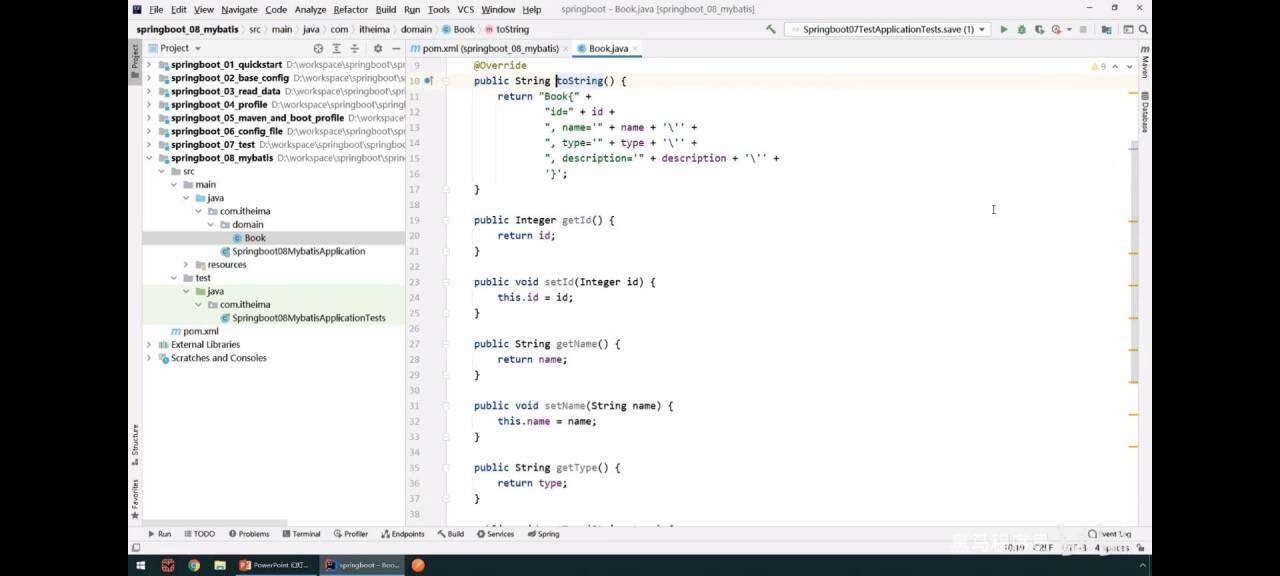The width and height of the screenshot is (1280, 576).
Task: Click the Build project hammer icon
Action: coord(771,30)
